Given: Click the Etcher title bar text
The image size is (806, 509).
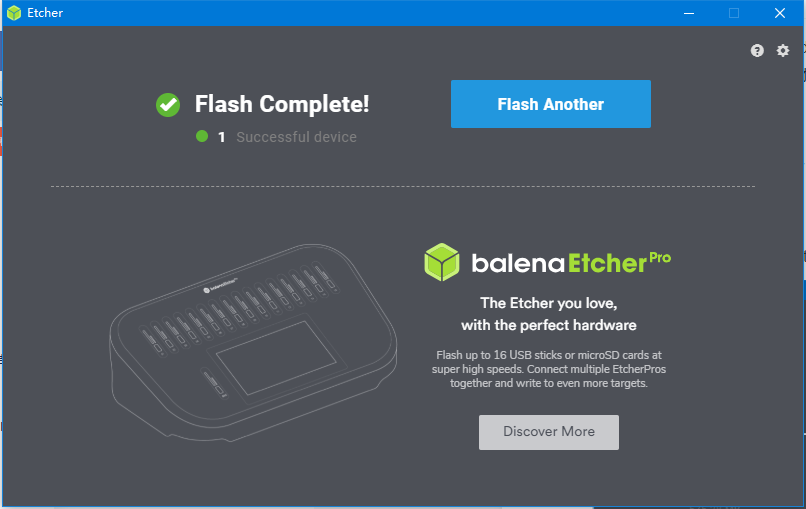Looking at the screenshot, I should pos(45,13).
